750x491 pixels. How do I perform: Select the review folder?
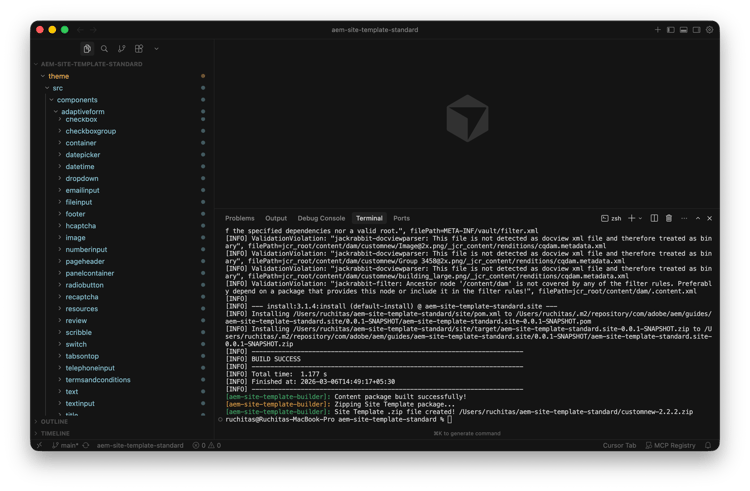pyautogui.click(x=122, y=320)
